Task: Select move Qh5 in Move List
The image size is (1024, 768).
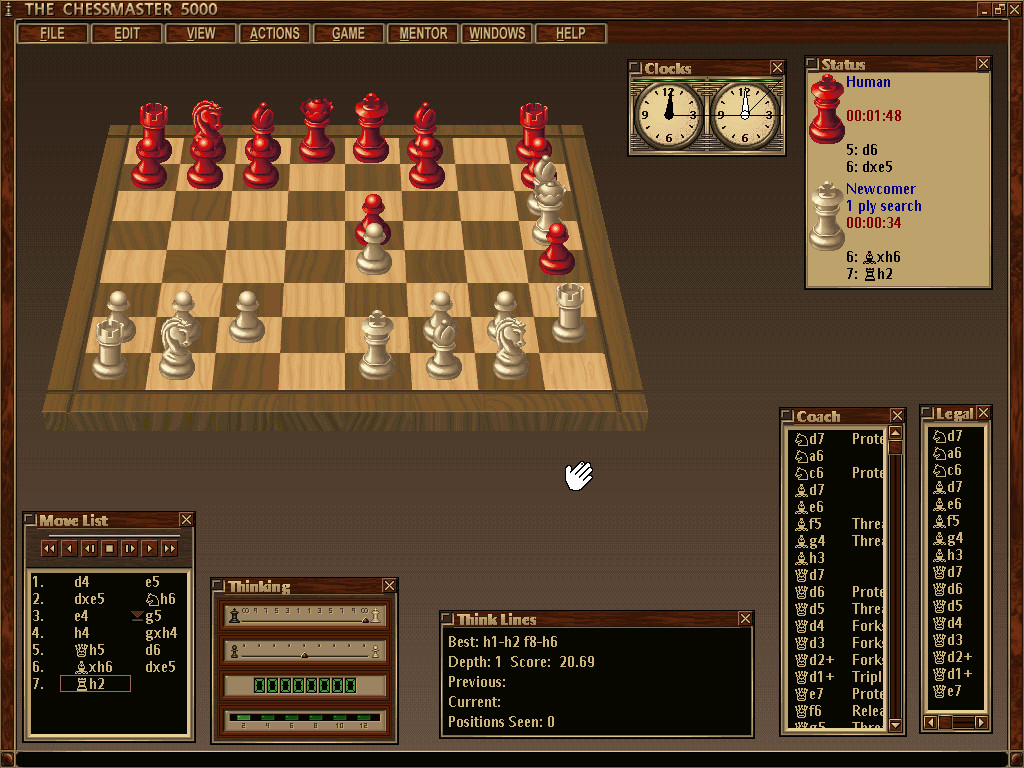Action: 89,650
